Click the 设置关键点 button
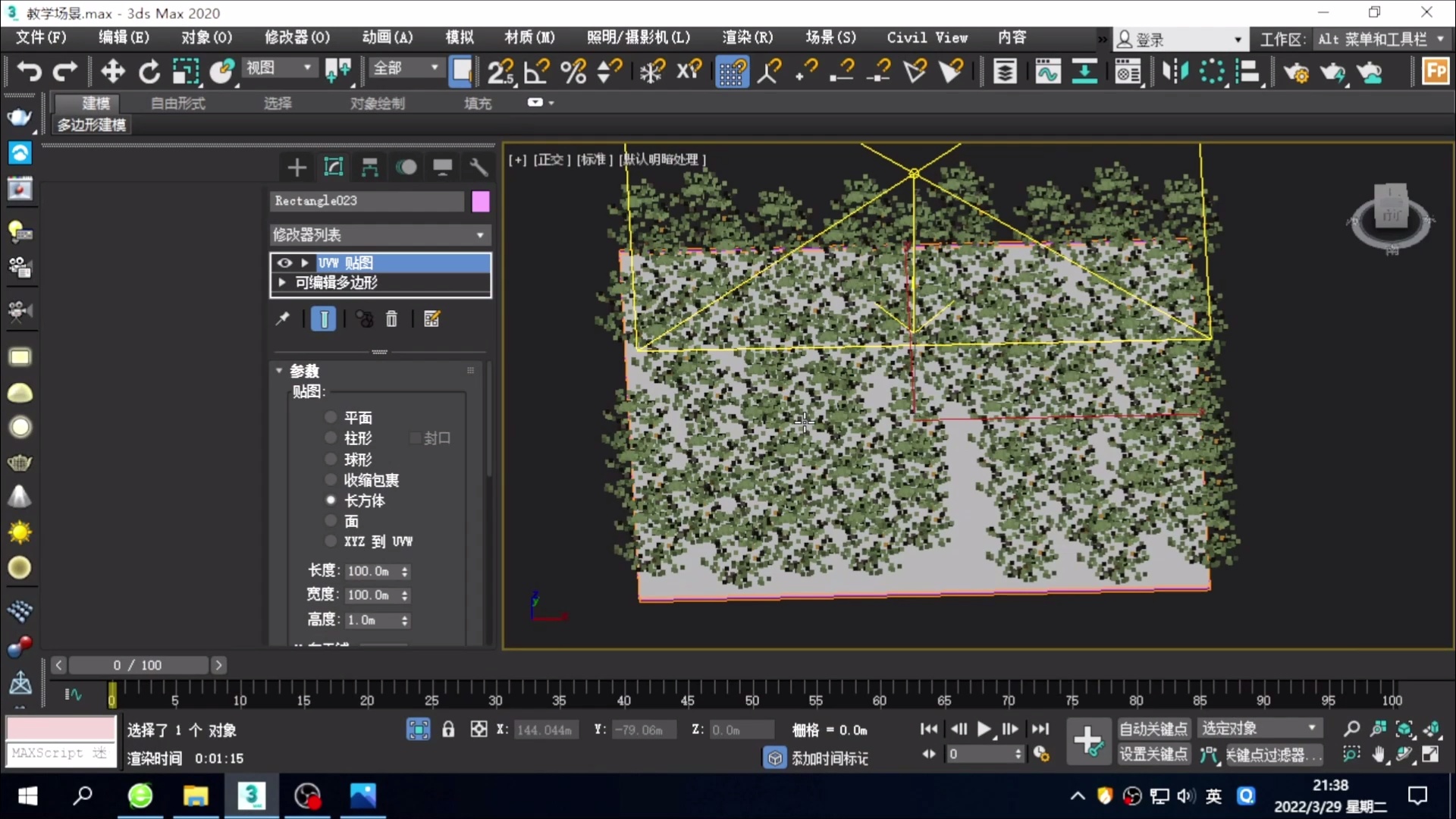Viewport: 1456px width, 819px height. coord(1153,754)
